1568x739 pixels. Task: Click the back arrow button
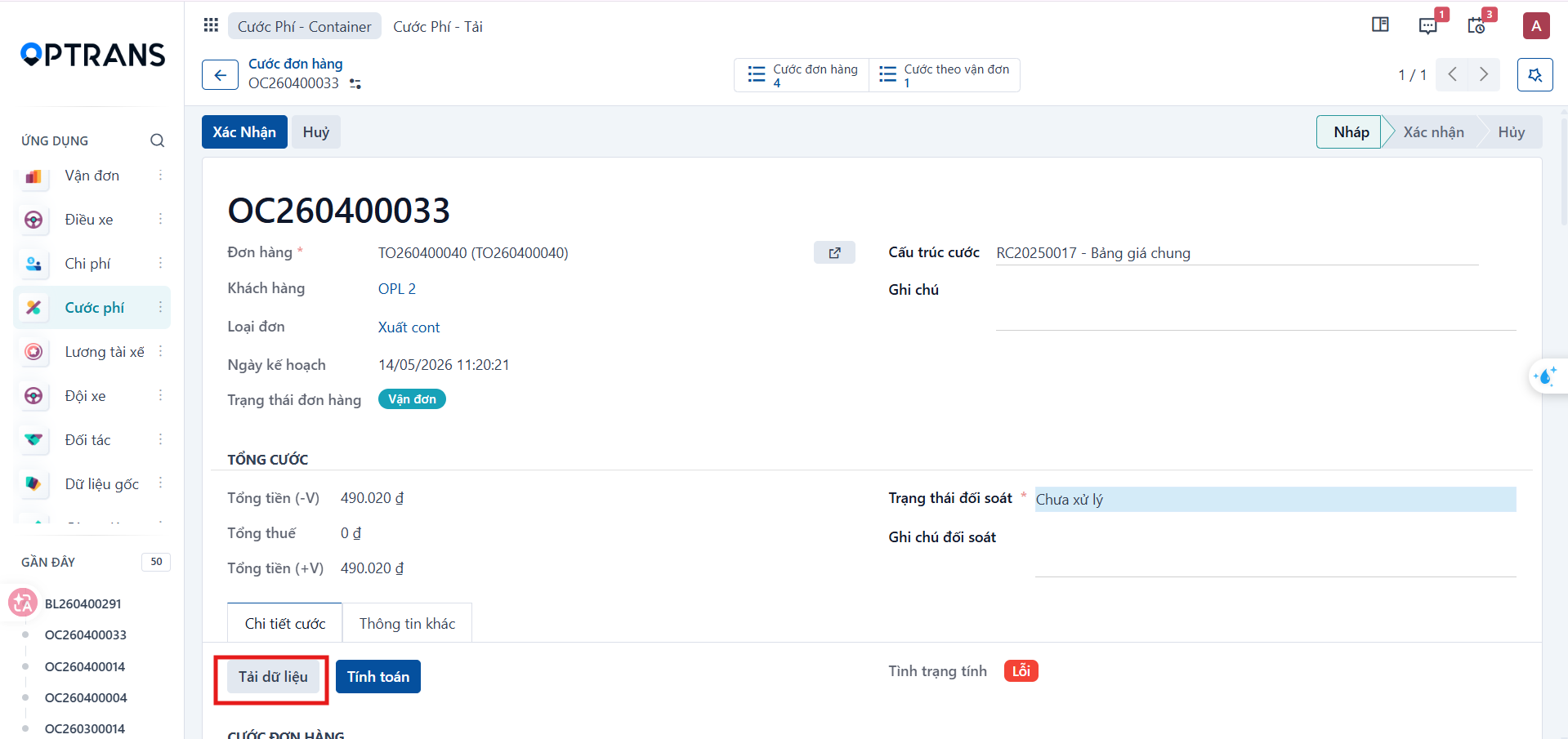tap(220, 75)
